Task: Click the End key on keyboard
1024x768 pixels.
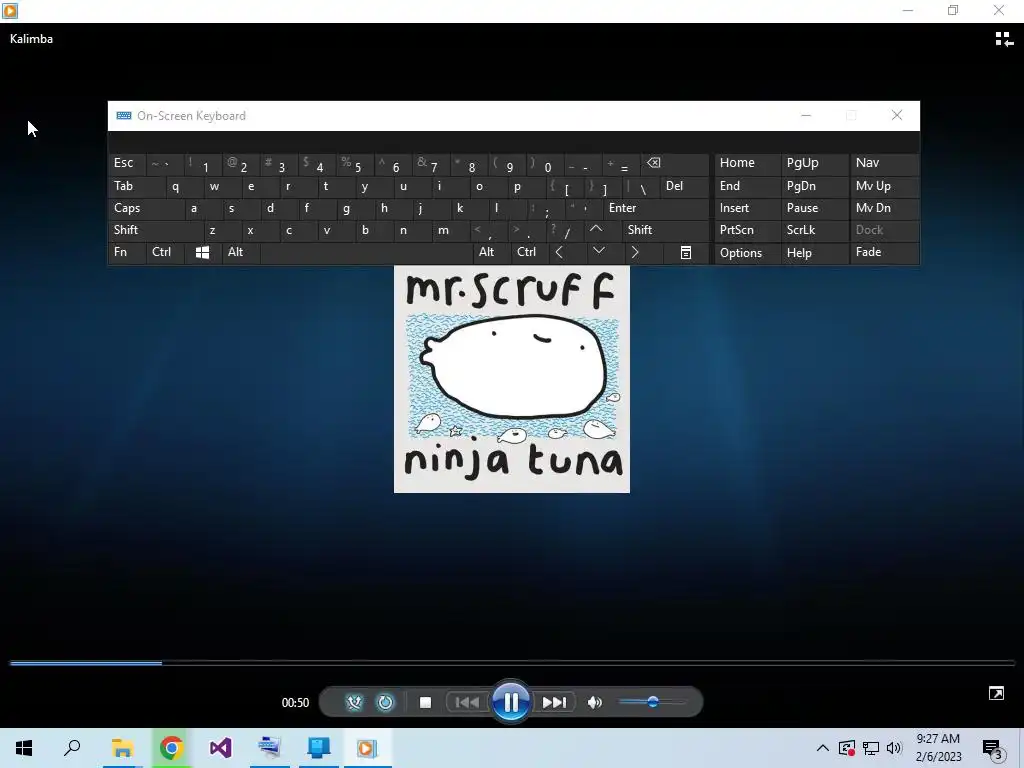Action: (747, 186)
